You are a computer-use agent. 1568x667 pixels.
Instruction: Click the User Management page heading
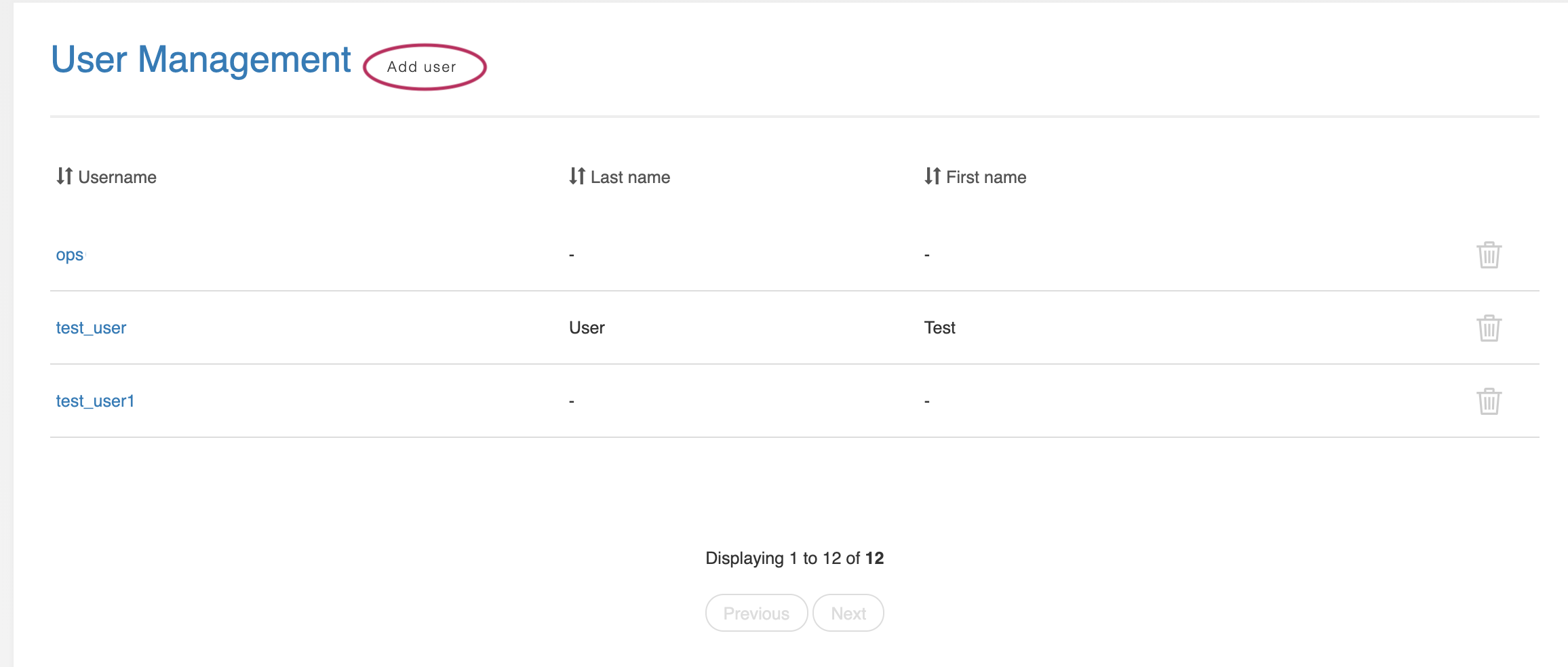pos(201,60)
